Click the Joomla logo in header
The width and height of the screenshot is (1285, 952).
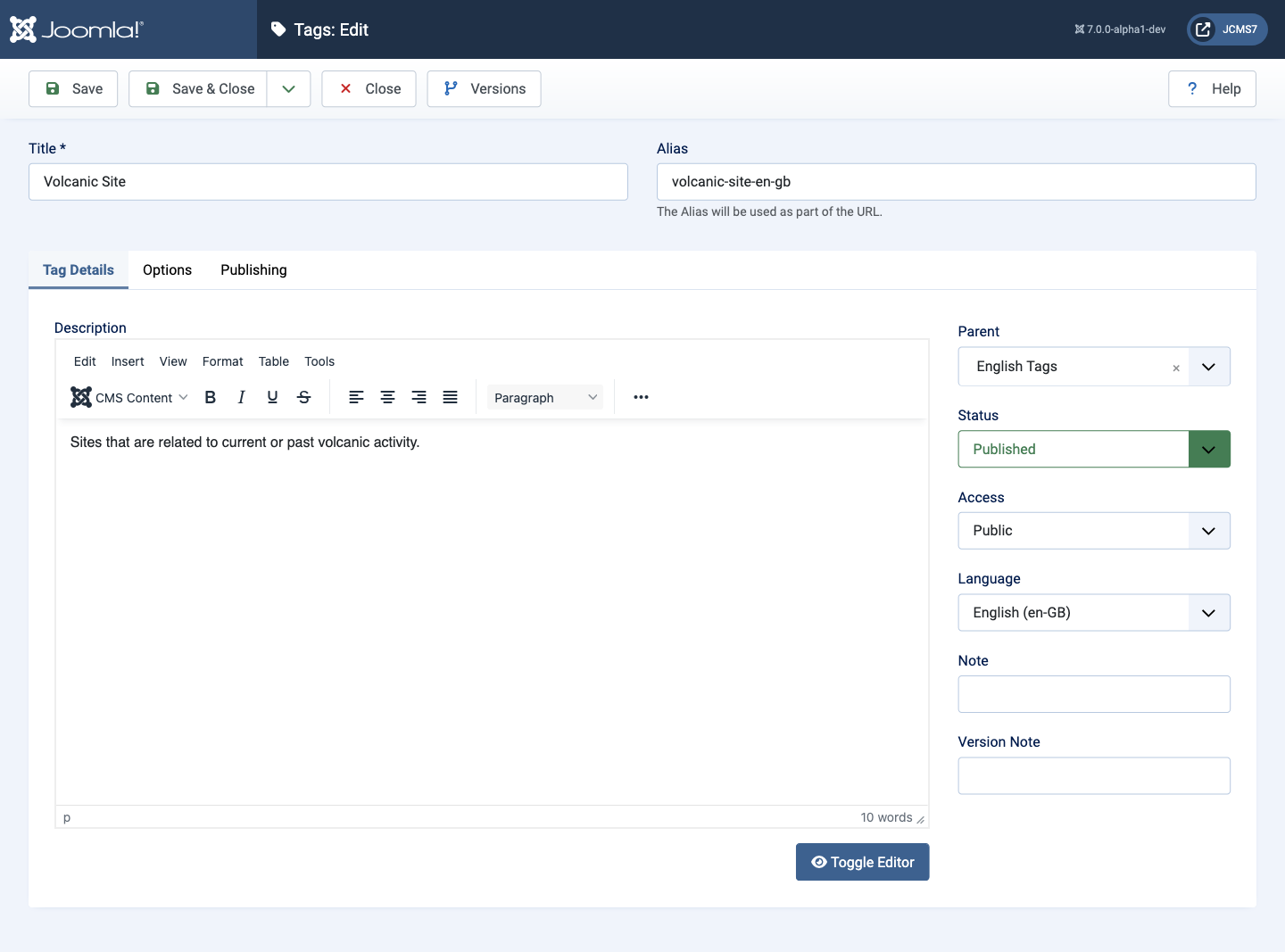(x=76, y=29)
